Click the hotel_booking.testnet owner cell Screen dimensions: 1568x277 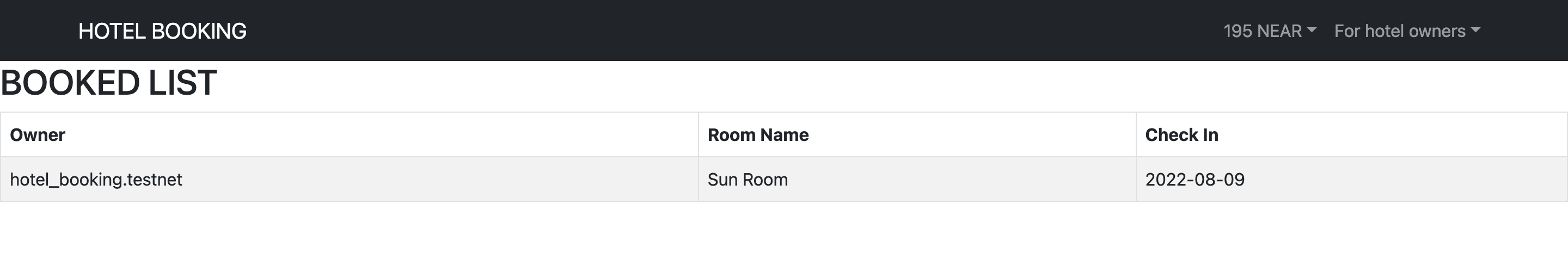(350, 179)
